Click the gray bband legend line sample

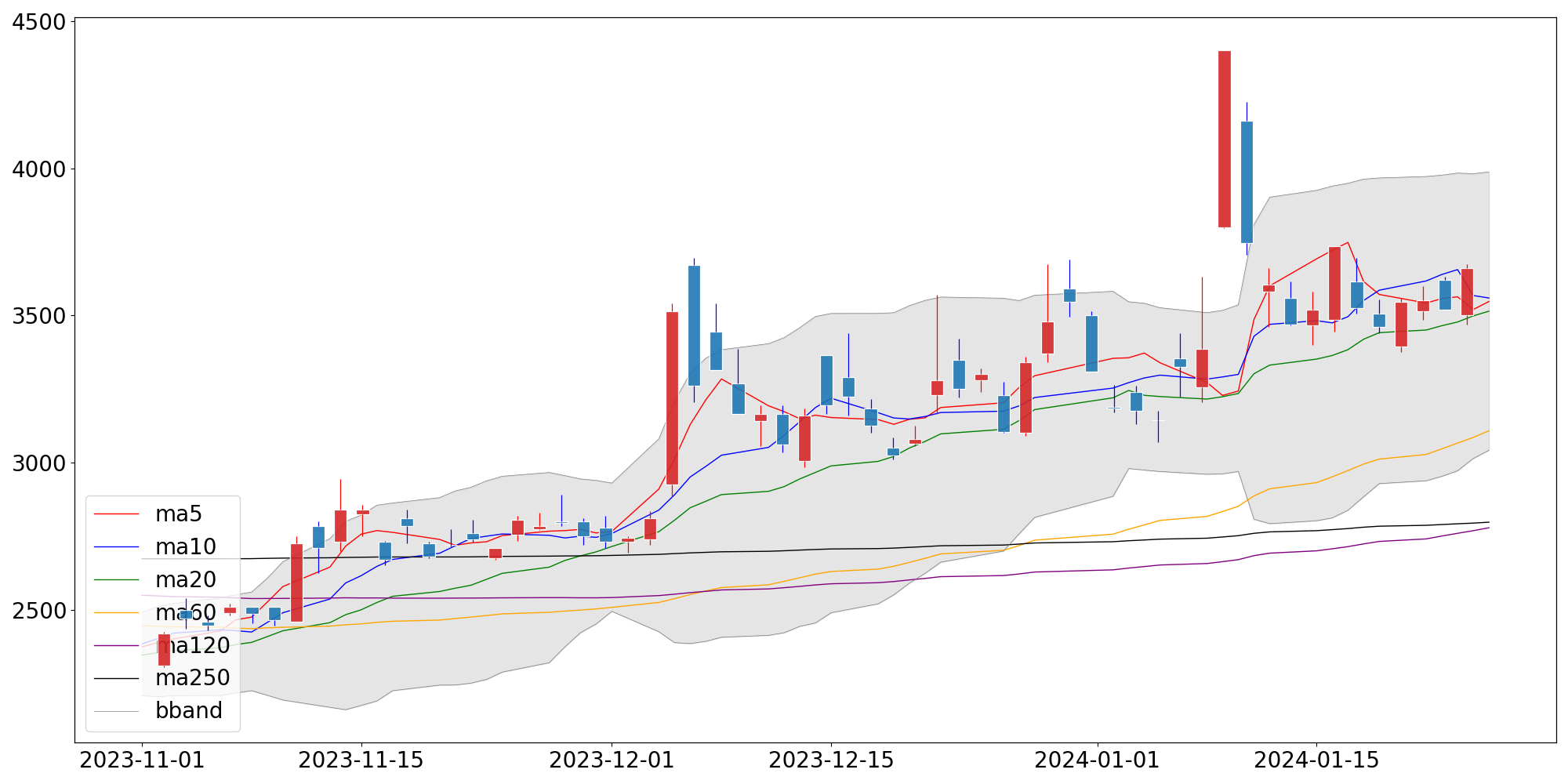[x=116, y=711]
